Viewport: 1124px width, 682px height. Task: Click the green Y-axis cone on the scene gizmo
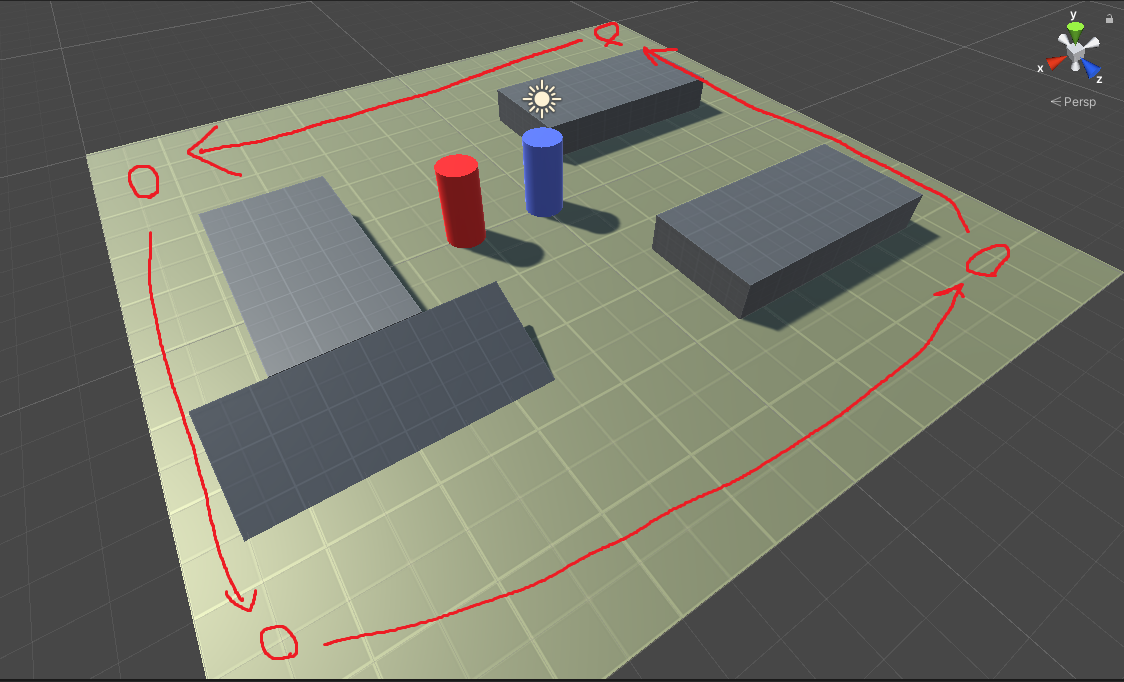click(x=1075, y=28)
